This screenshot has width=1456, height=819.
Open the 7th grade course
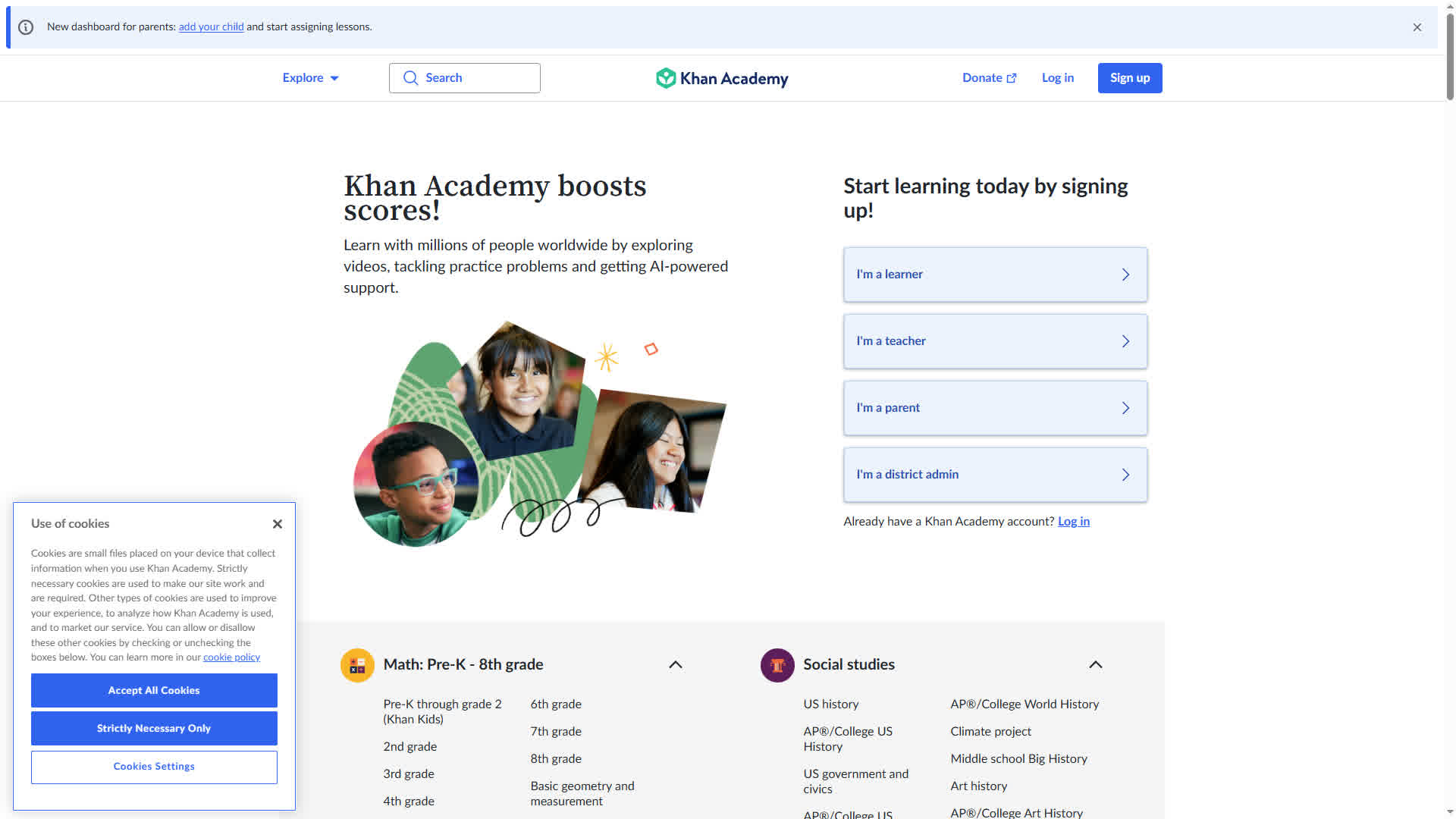click(x=556, y=732)
